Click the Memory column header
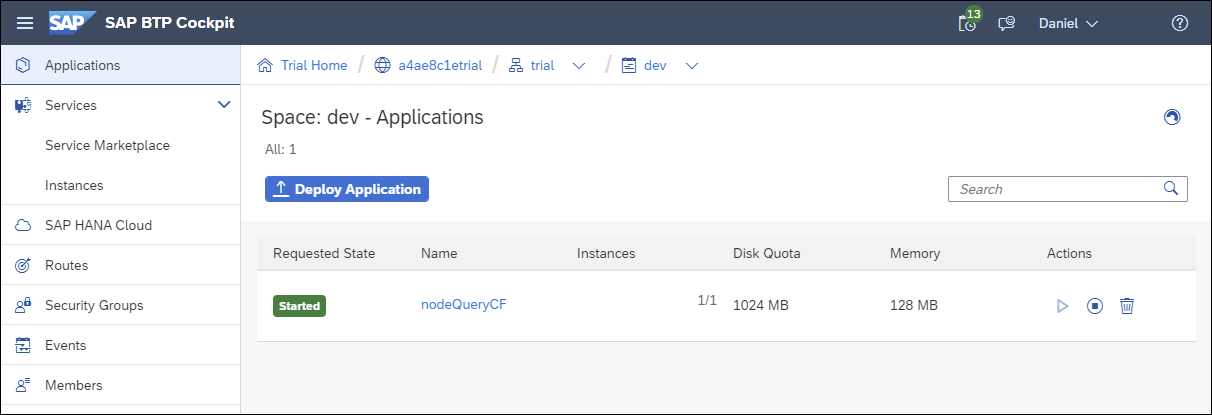The width and height of the screenshot is (1212, 415). point(915,253)
